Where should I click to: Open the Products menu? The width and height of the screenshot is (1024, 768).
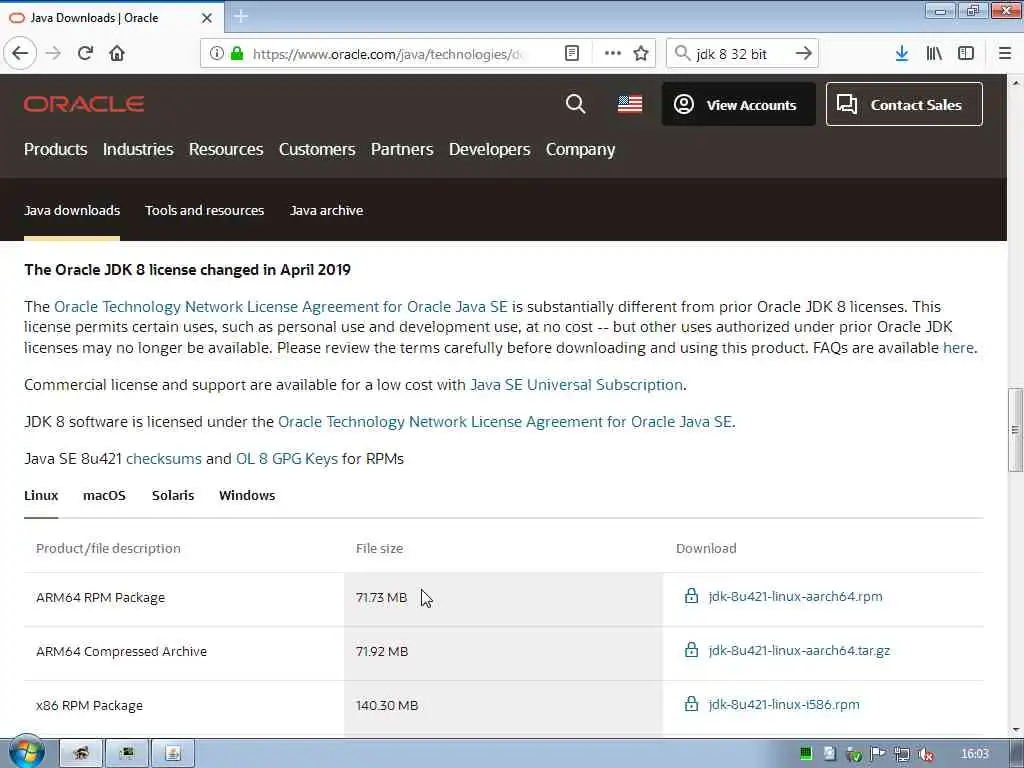point(56,150)
